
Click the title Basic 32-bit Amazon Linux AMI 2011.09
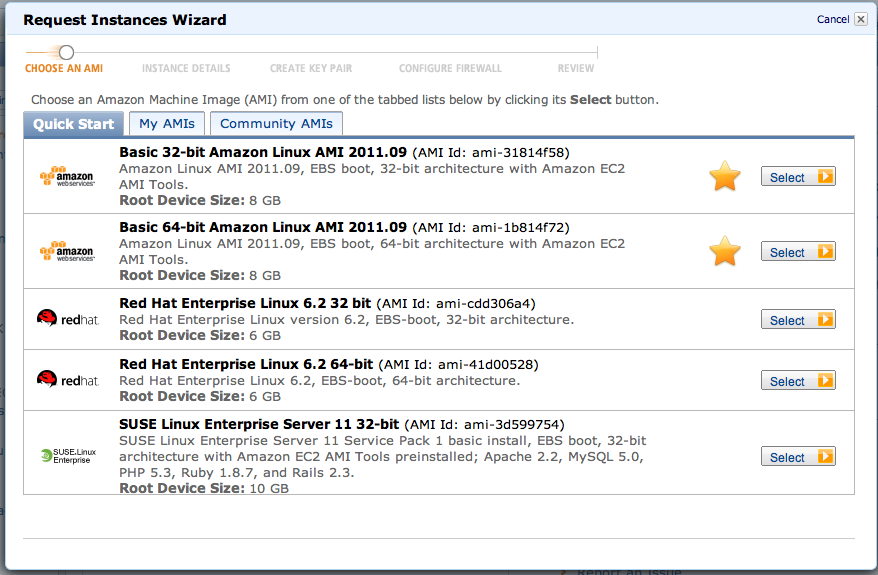tap(263, 152)
